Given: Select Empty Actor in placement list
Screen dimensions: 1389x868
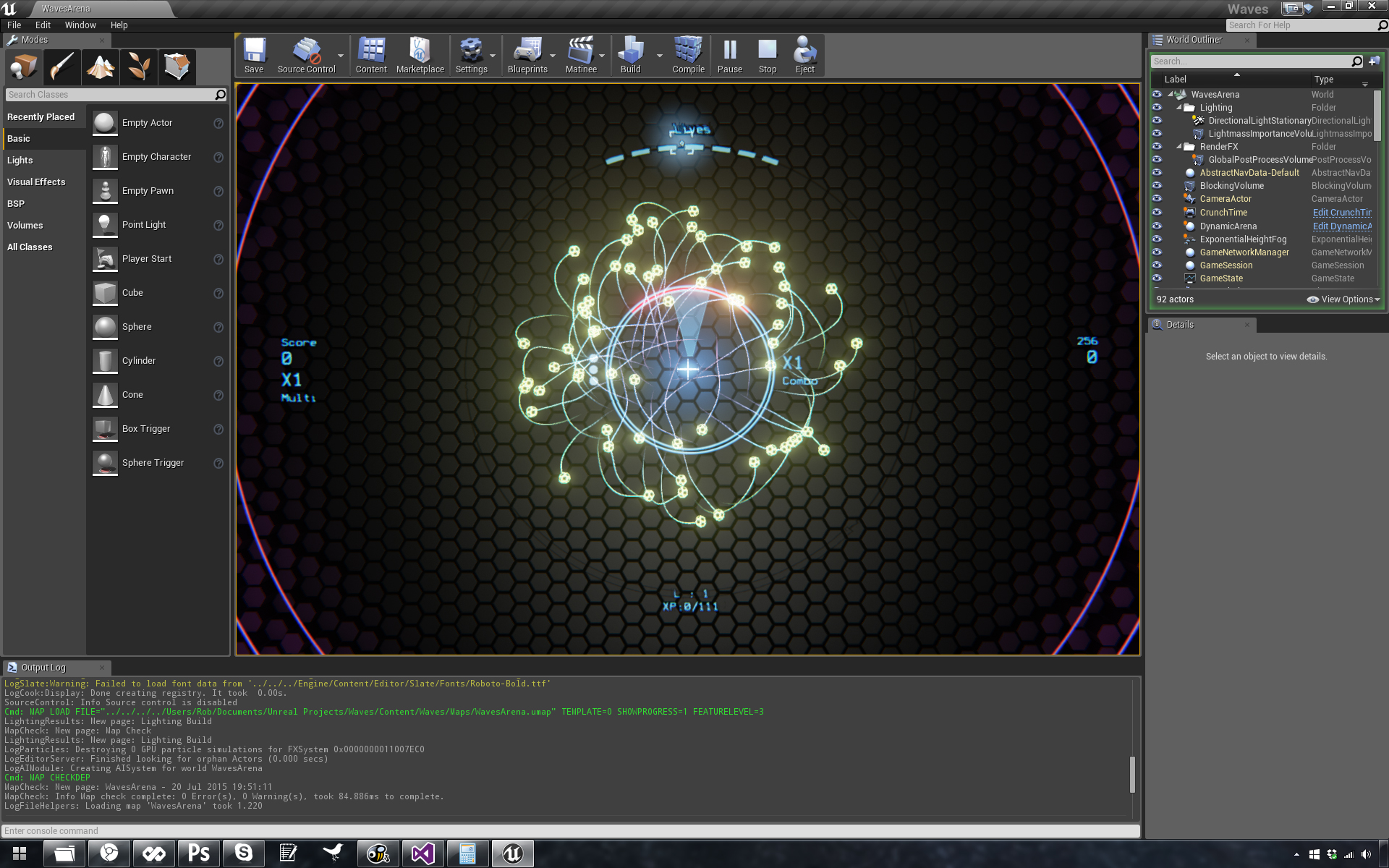Looking at the screenshot, I should pyautogui.click(x=158, y=123).
